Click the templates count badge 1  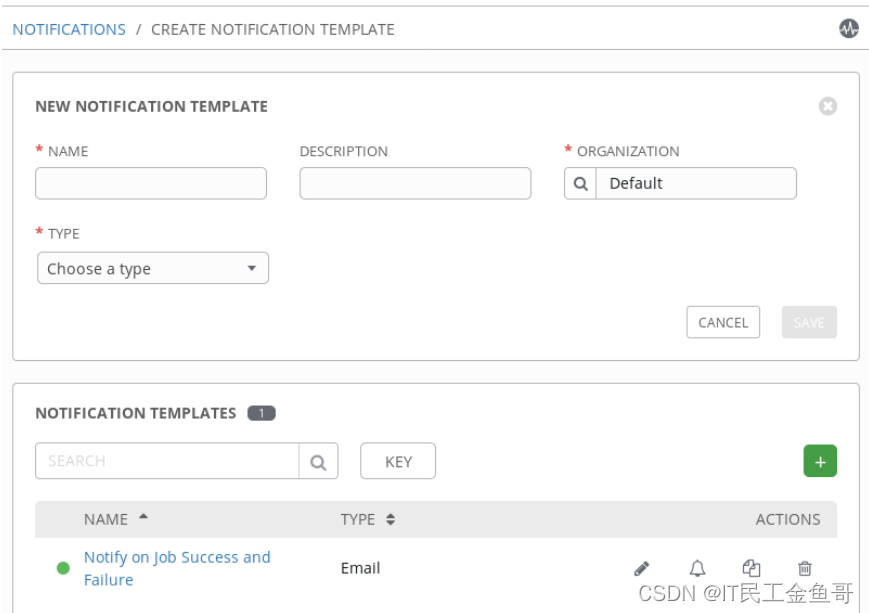(261, 413)
